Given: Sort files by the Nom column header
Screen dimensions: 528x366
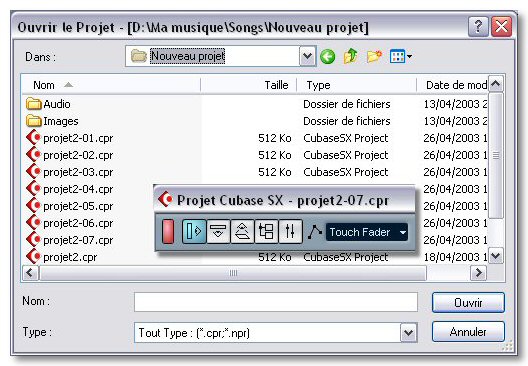Looking at the screenshot, I should click(111, 85).
